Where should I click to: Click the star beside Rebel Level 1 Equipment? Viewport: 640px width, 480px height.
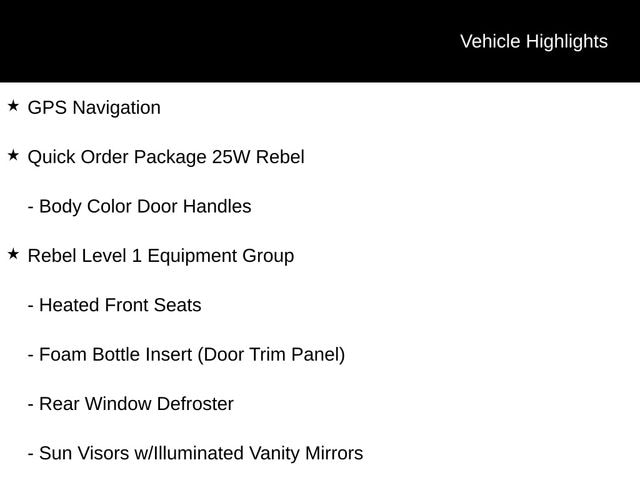tap(13, 254)
